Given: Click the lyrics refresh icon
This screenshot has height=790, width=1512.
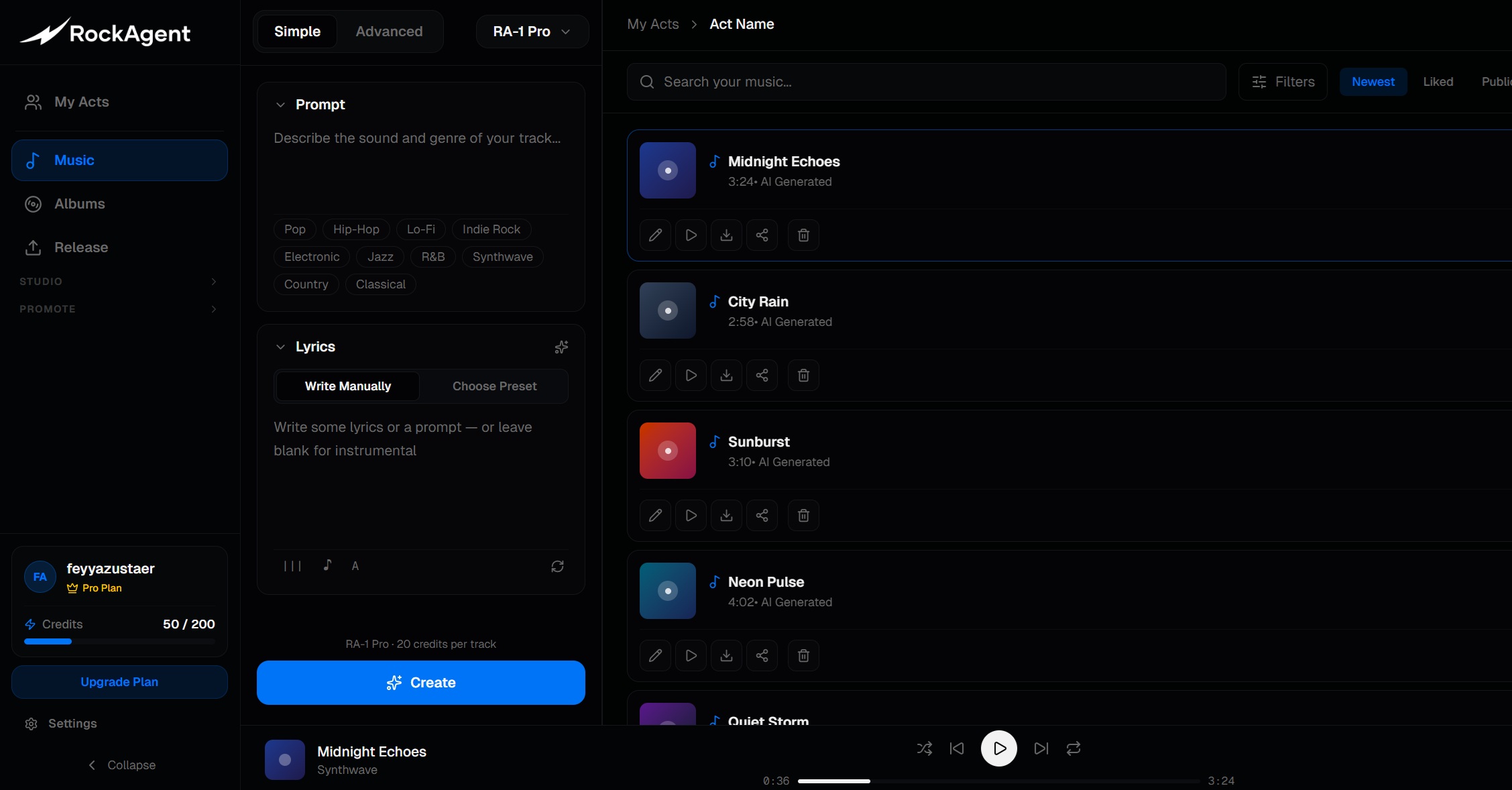Looking at the screenshot, I should (557, 567).
